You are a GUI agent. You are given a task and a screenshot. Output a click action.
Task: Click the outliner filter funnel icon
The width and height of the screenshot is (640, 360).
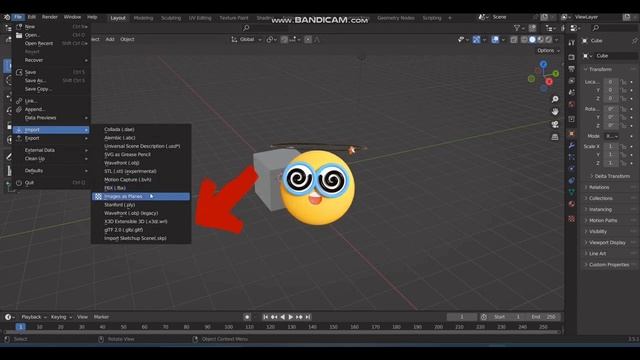click(x=517, y=28)
